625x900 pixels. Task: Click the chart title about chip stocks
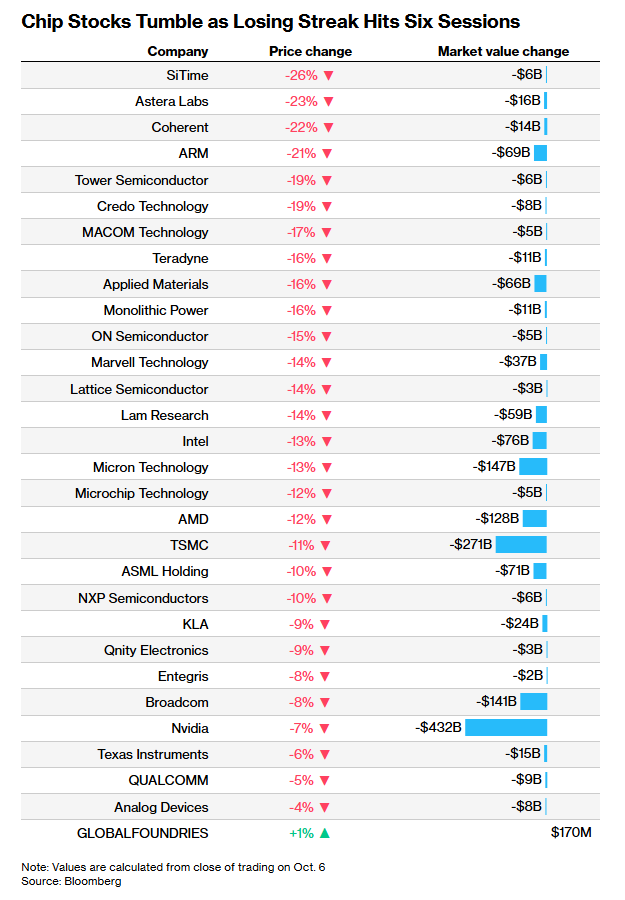271,22
